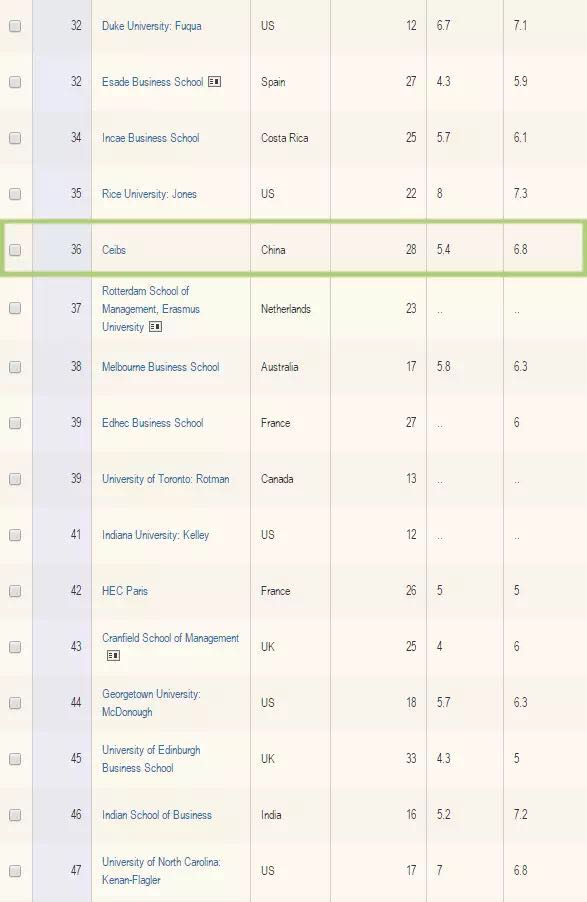
Task: Tick the checkbox for Ceibs
Action: point(16,250)
